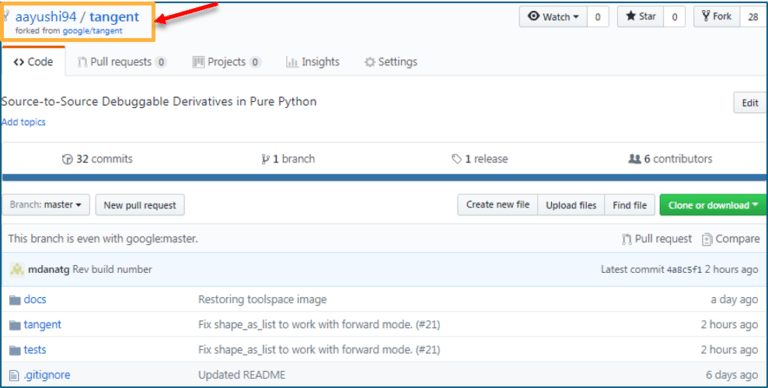Open the tangent row's Fix shape_as_list commit

pyautogui.click(x=319, y=324)
